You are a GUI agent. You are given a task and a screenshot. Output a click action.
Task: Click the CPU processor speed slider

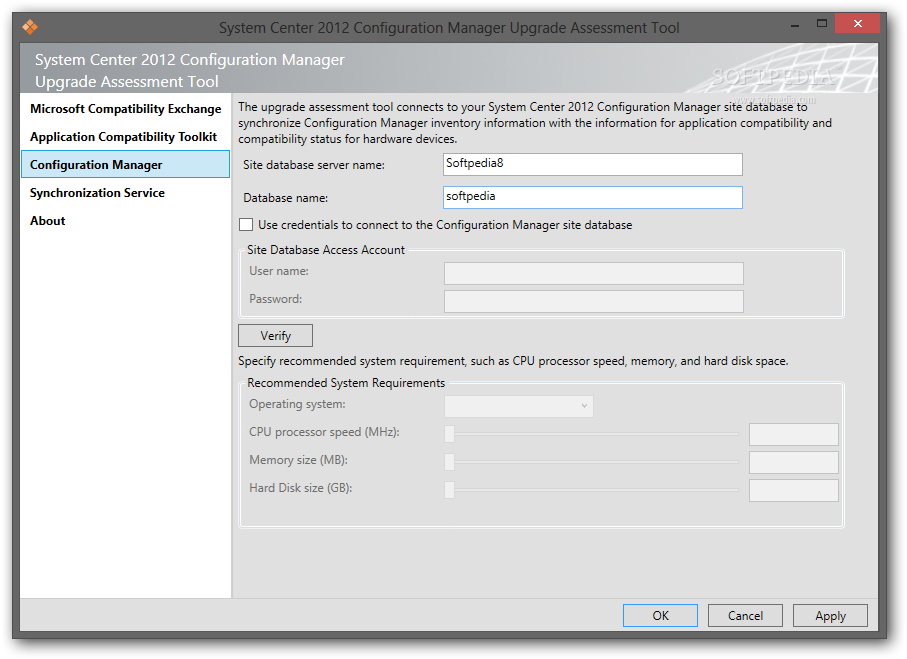pos(594,433)
